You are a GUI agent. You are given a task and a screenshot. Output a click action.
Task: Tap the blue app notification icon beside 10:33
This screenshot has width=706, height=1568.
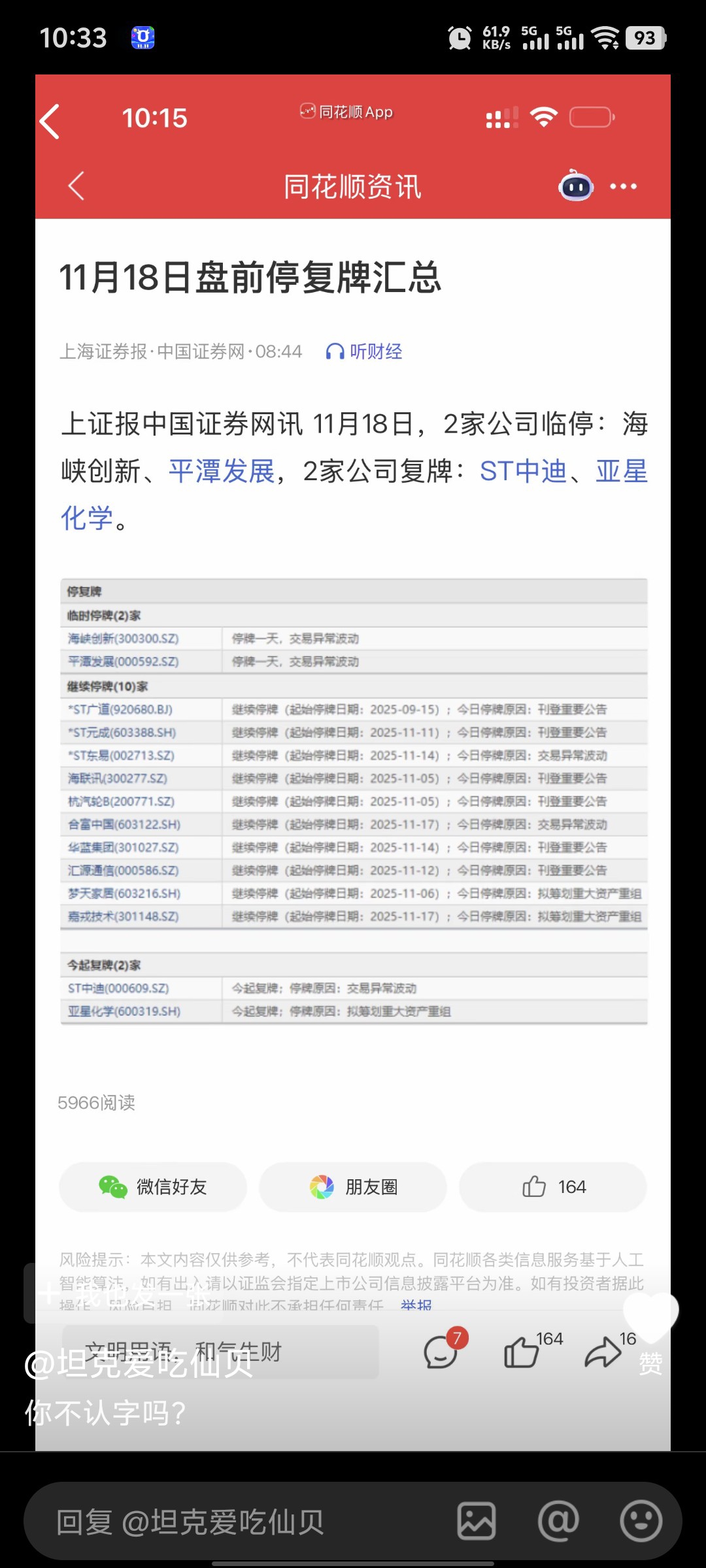tap(143, 38)
